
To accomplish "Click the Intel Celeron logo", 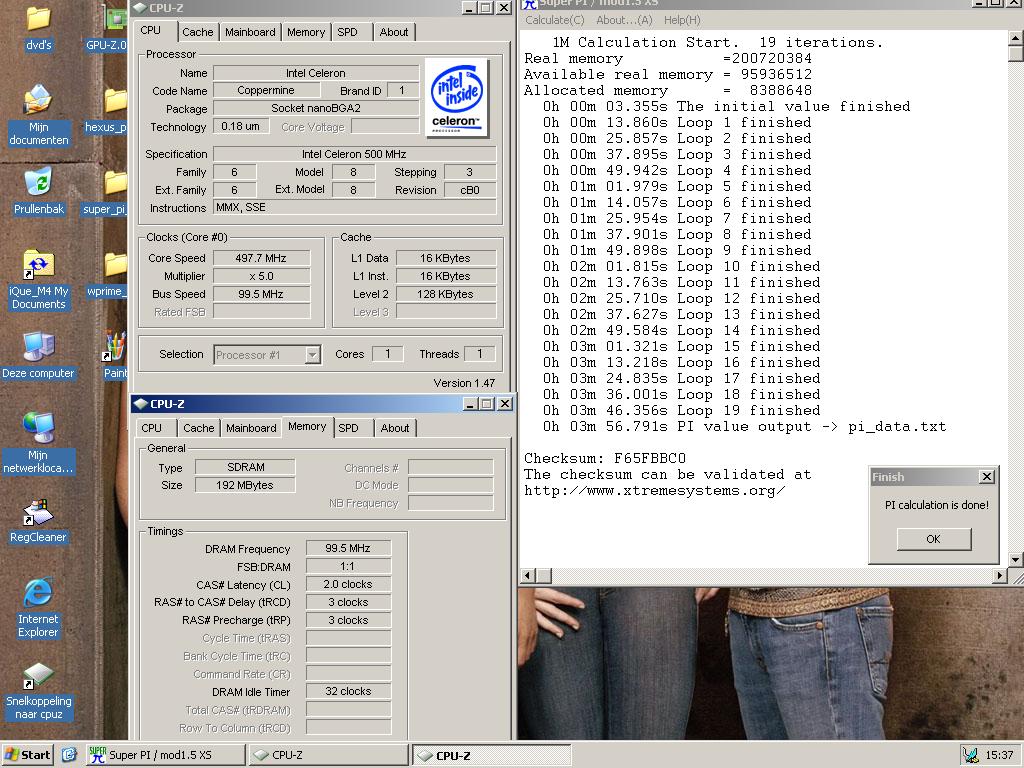I will 457,98.
